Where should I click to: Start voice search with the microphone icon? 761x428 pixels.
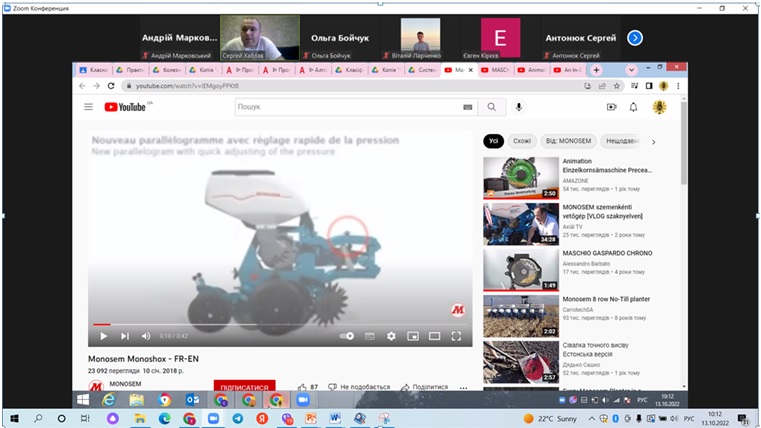click(x=519, y=107)
